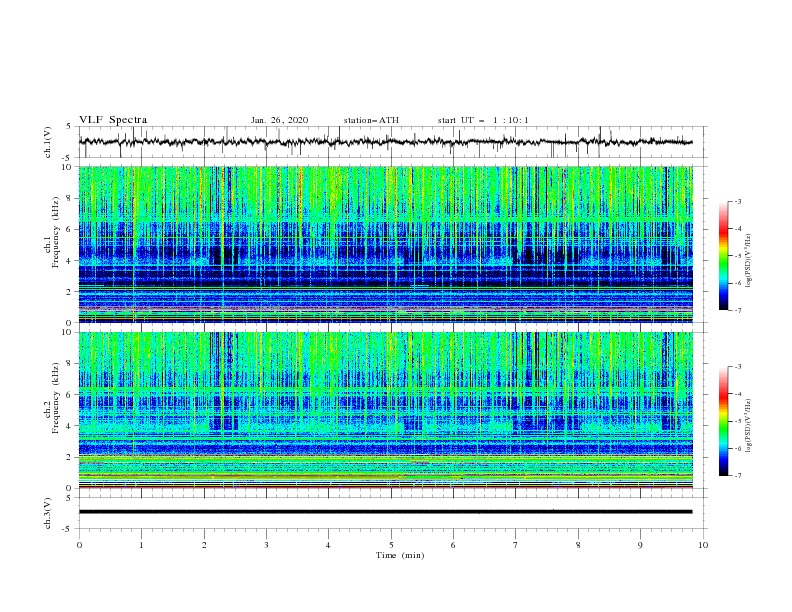Click the "-7" label on upper colorbar
The height and width of the screenshot is (612, 792).
[x=737, y=310]
